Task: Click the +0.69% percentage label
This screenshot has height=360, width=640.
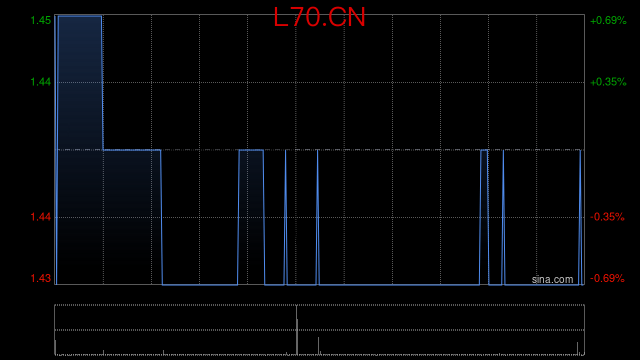Action: 608,20
